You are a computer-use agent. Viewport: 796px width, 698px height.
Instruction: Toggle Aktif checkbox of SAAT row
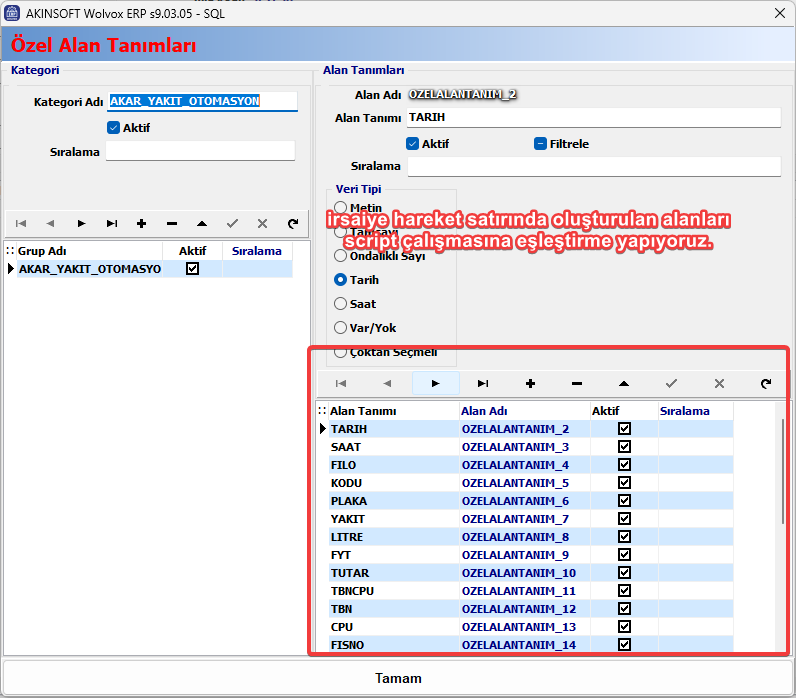(x=624, y=447)
